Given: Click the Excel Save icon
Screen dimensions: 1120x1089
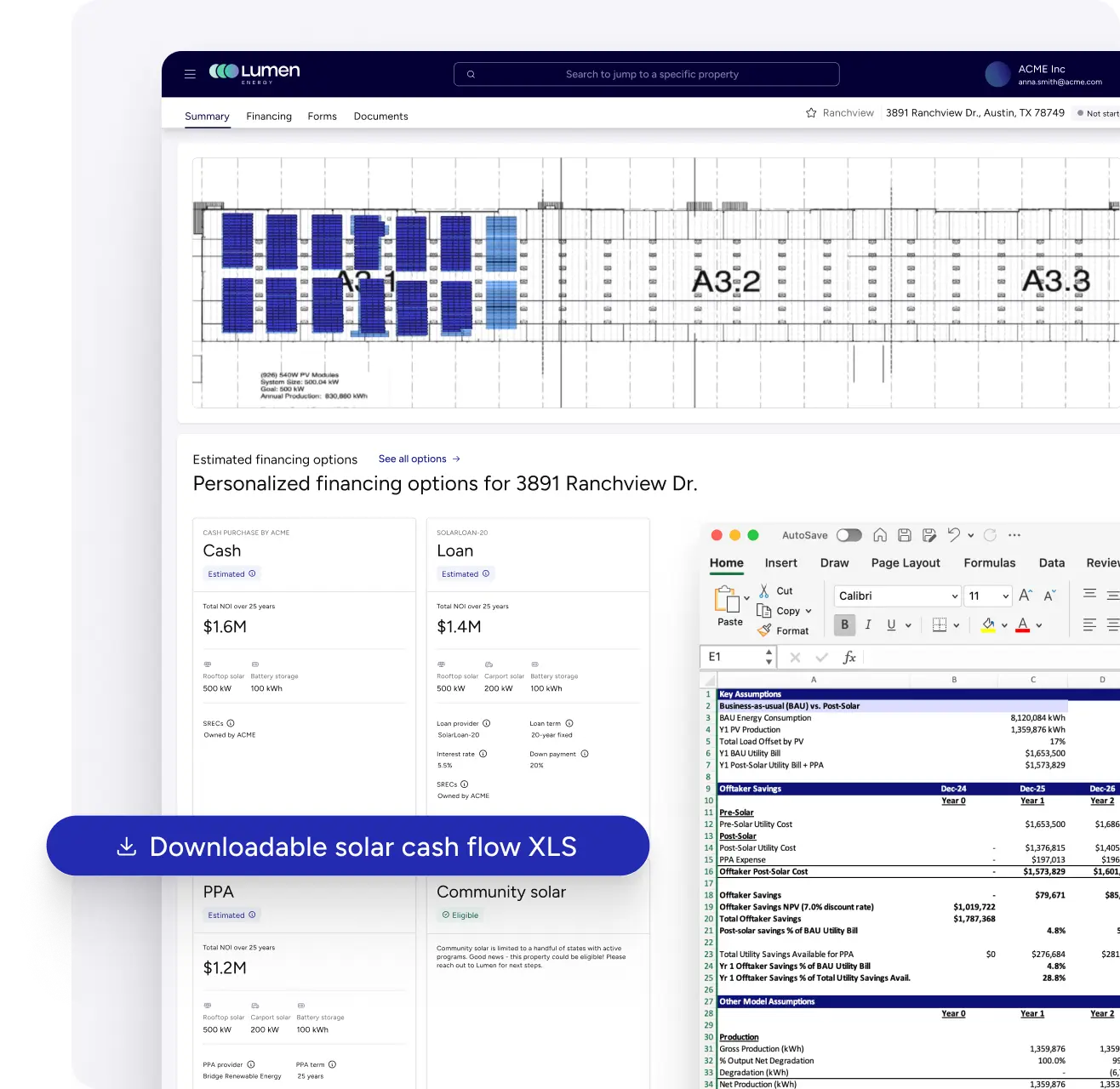Looking at the screenshot, I should [x=905, y=535].
